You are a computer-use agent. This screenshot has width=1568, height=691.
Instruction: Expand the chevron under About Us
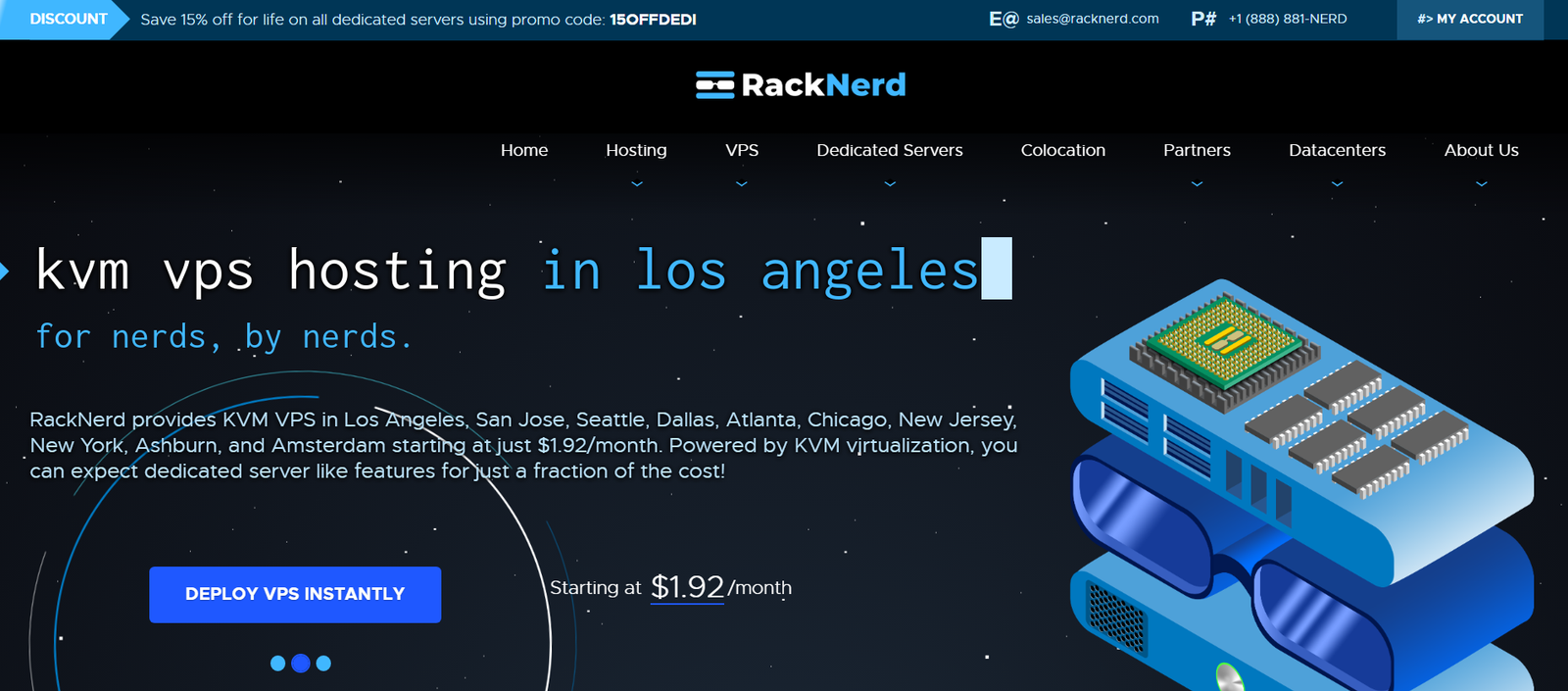pos(1481,183)
